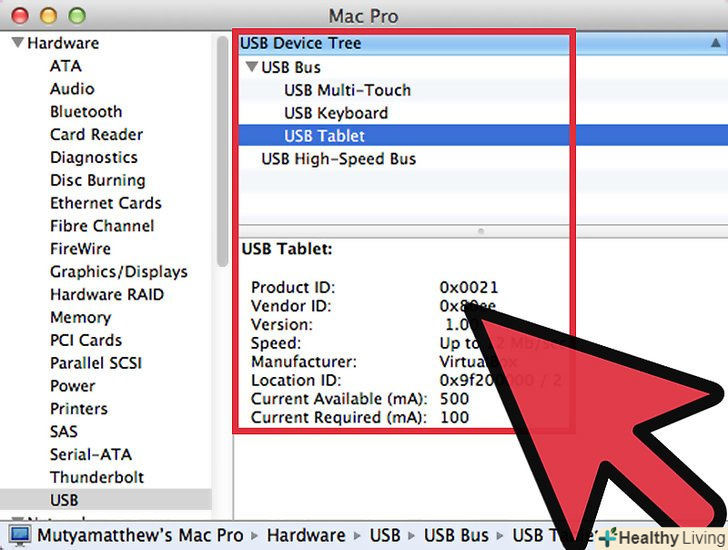Select USB Multi-Touch device
This screenshot has width=728, height=550.
tap(347, 90)
